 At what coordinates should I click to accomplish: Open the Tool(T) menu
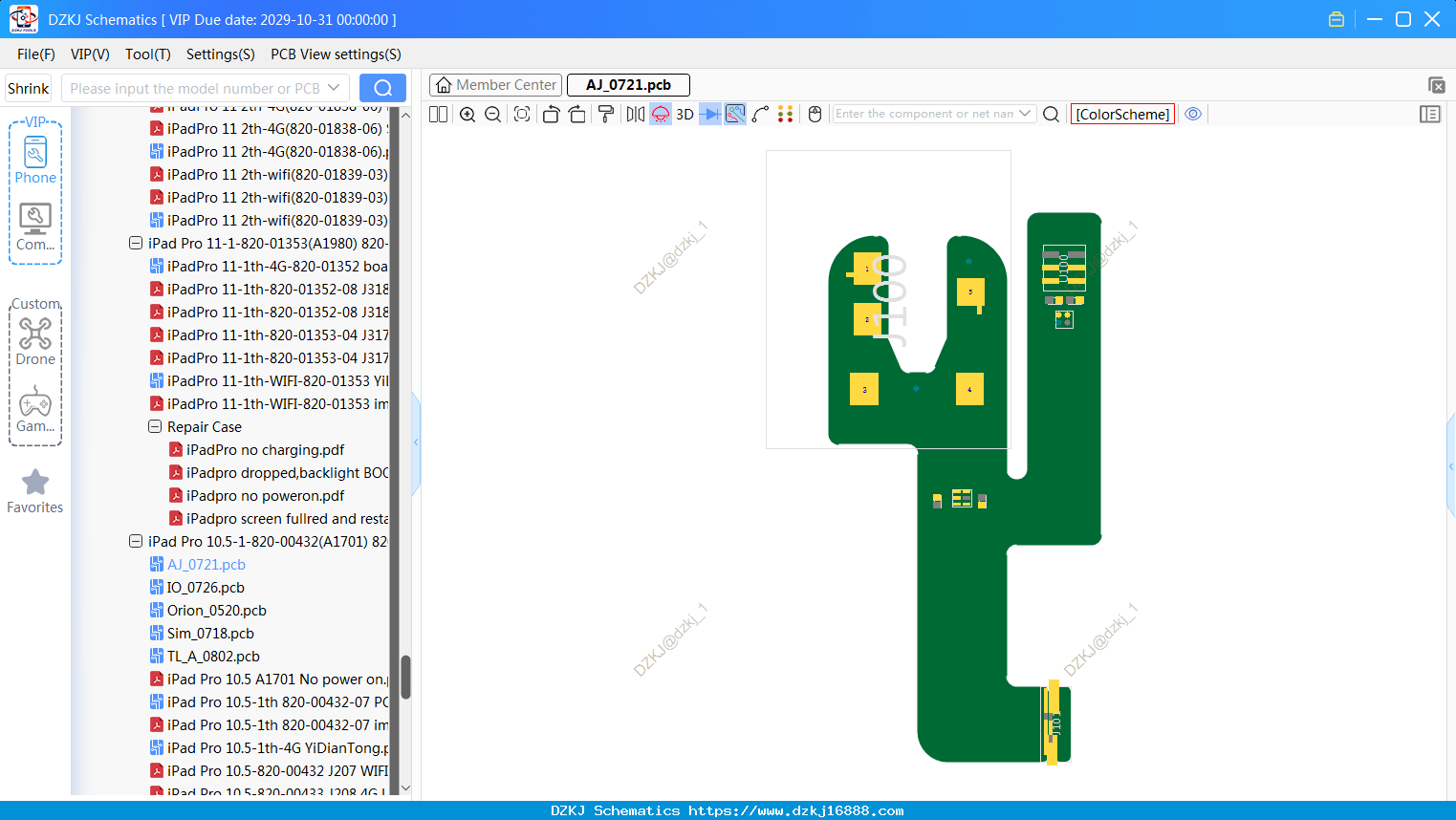(148, 54)
